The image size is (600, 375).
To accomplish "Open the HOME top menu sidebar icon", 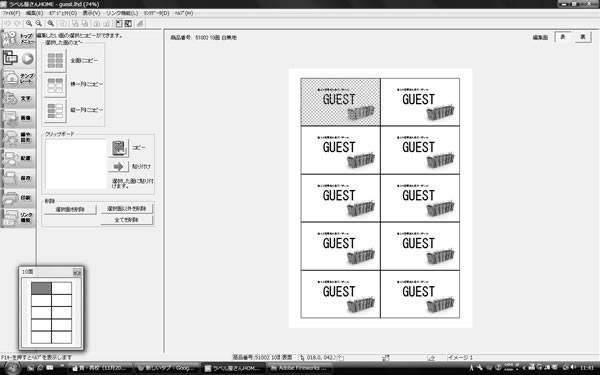I will pyautogui.click(x=18, y=39).
